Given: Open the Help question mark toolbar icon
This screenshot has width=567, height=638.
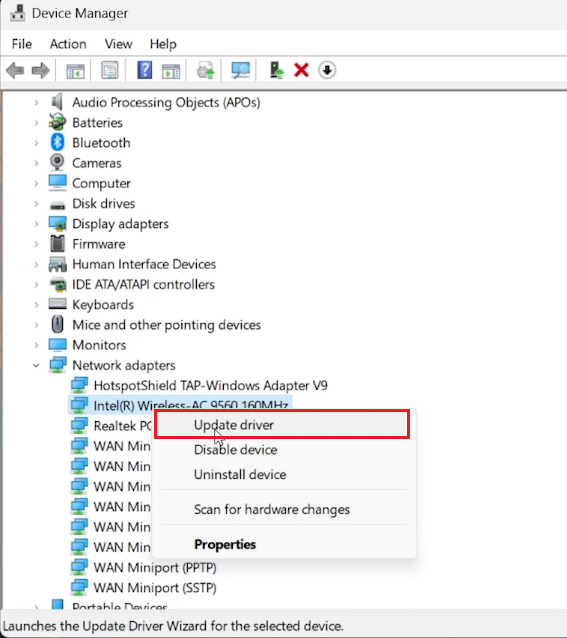Looking at the screenshot, I should tap(144, 70).
